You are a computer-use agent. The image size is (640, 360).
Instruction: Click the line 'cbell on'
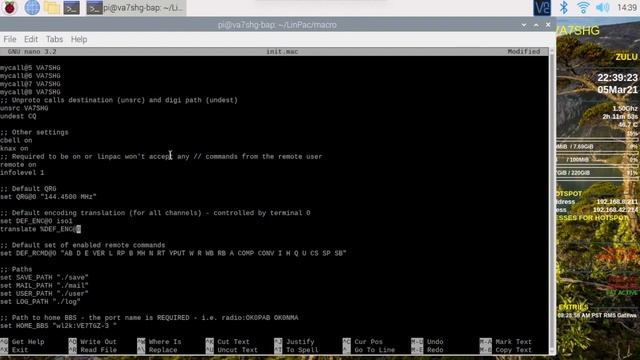click(16, 140)
